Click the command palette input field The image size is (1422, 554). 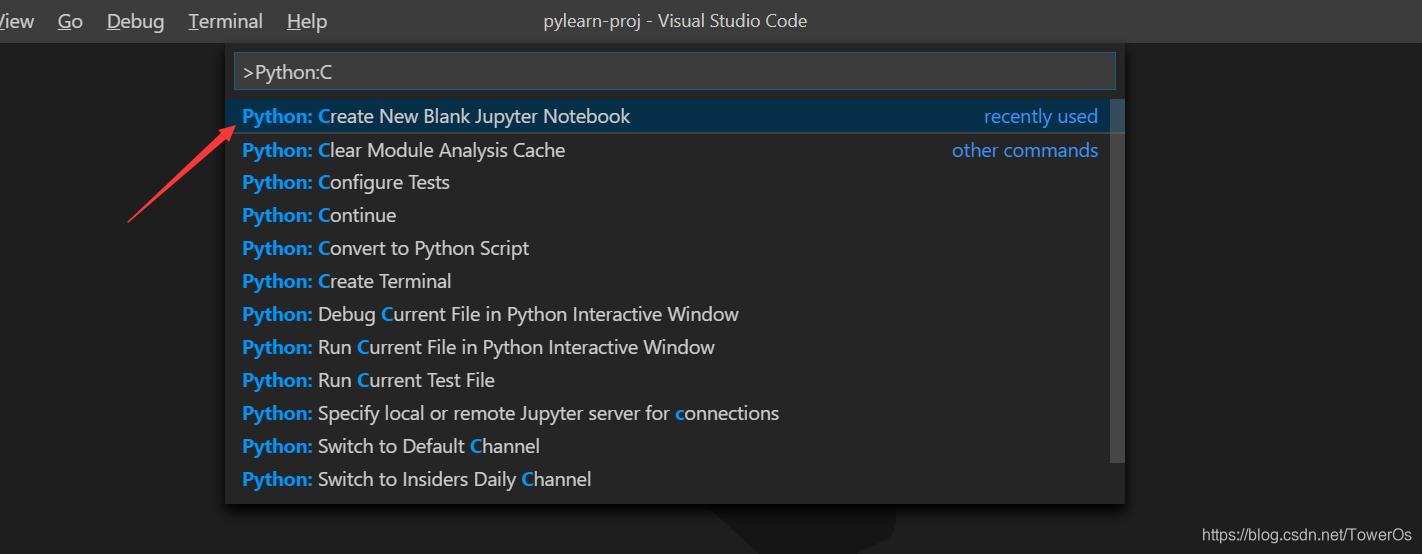(x=674, y=72)
